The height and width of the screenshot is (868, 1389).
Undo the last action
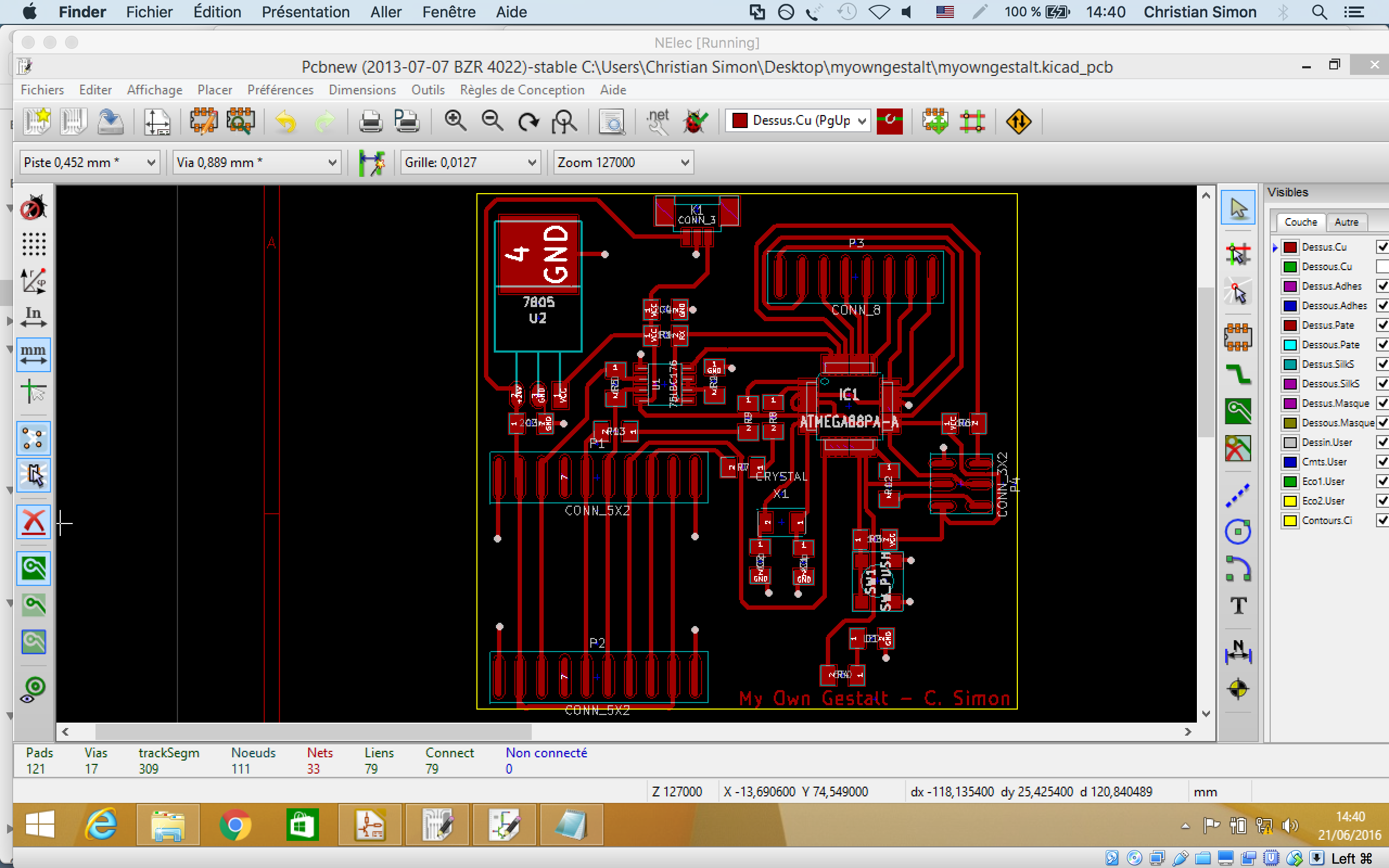[x=285, y=121]
